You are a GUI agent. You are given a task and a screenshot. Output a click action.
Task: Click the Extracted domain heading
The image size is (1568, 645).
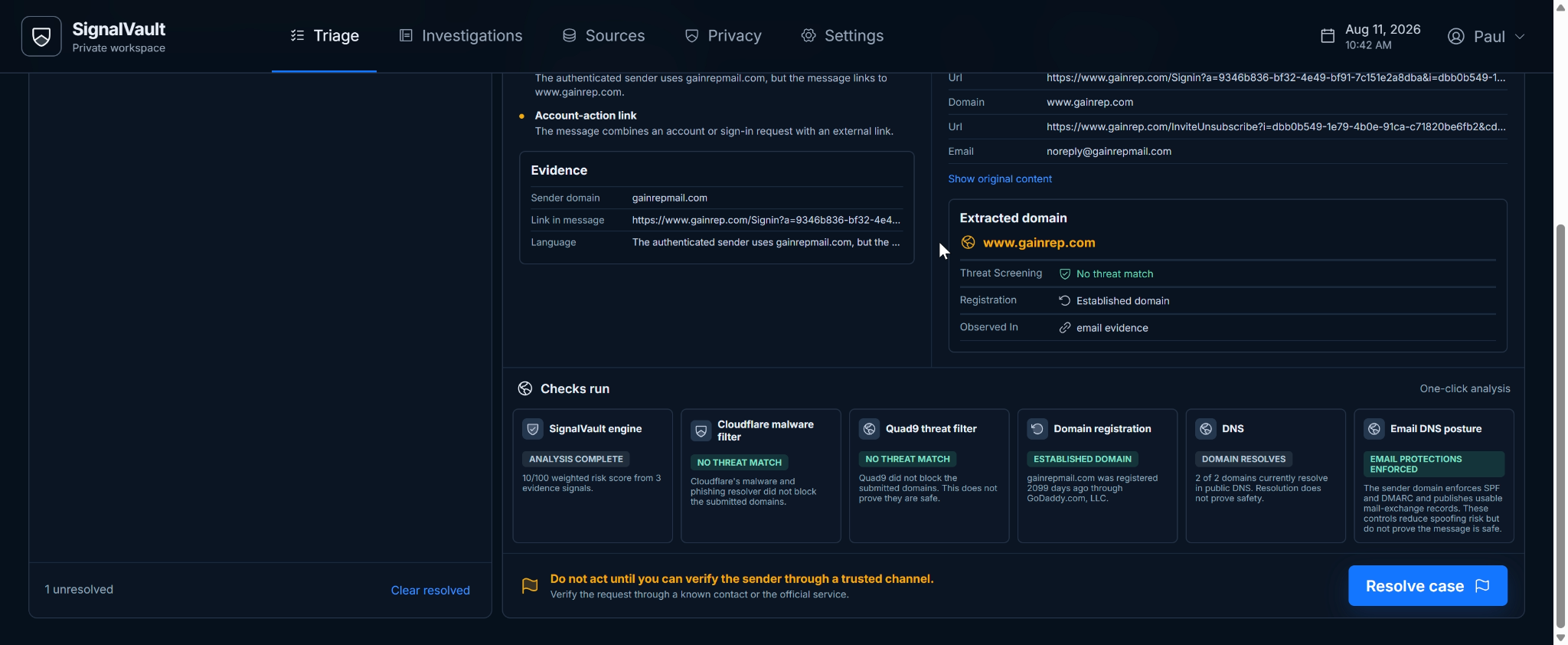1013,218
